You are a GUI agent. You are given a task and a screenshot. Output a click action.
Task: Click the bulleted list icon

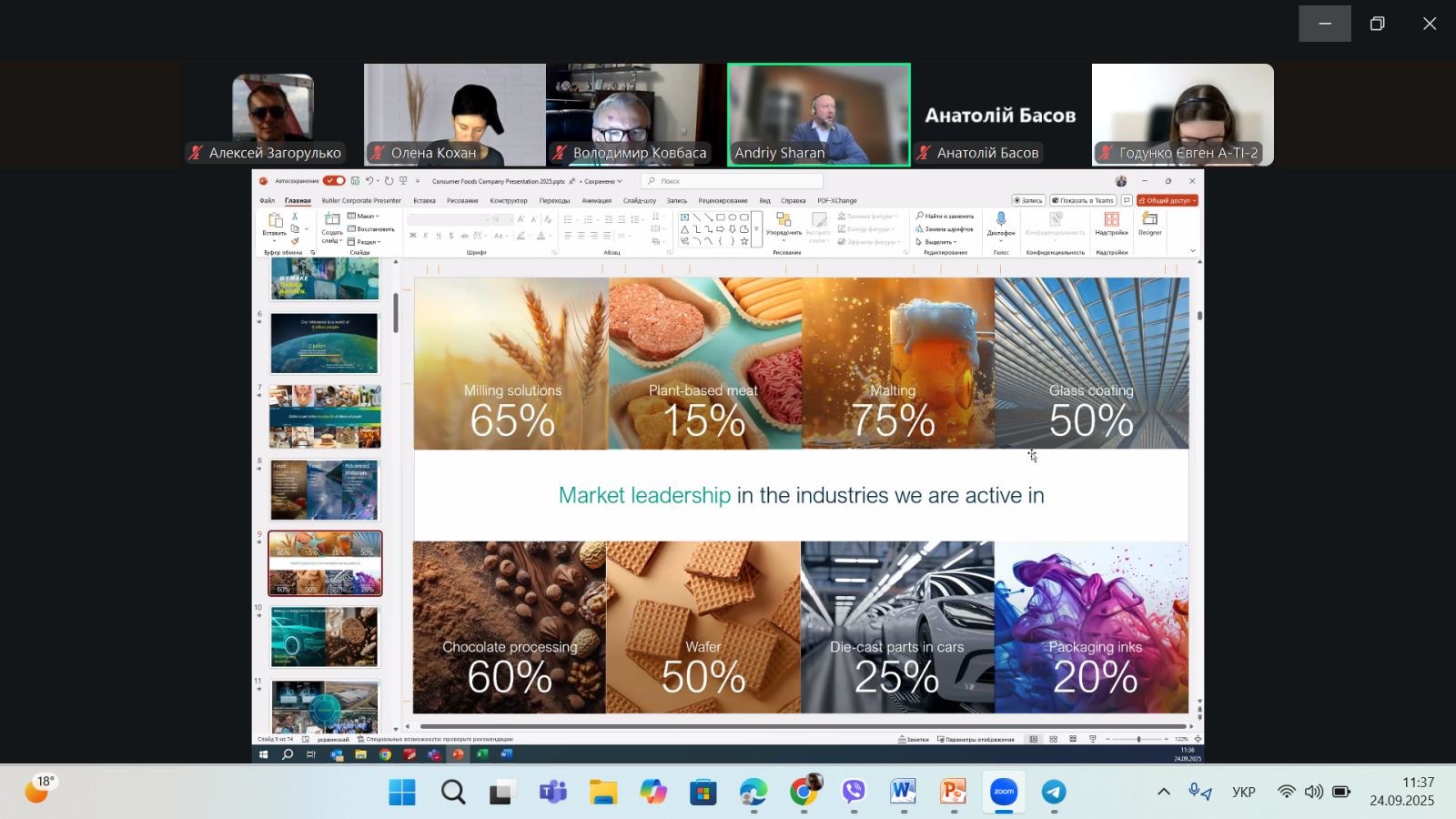[x=568, y=219]
